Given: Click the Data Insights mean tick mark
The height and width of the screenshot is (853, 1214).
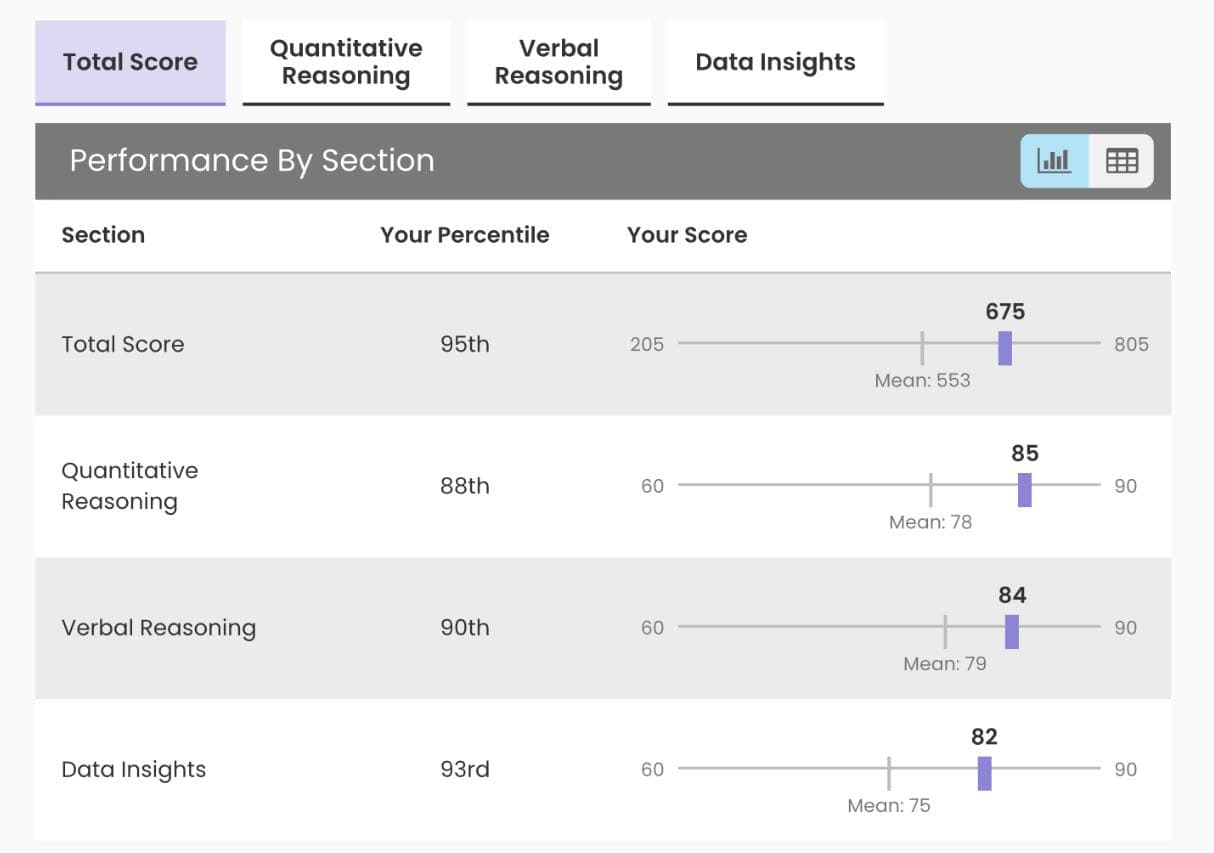Looking at the screenshot, I should coord(888,774).
